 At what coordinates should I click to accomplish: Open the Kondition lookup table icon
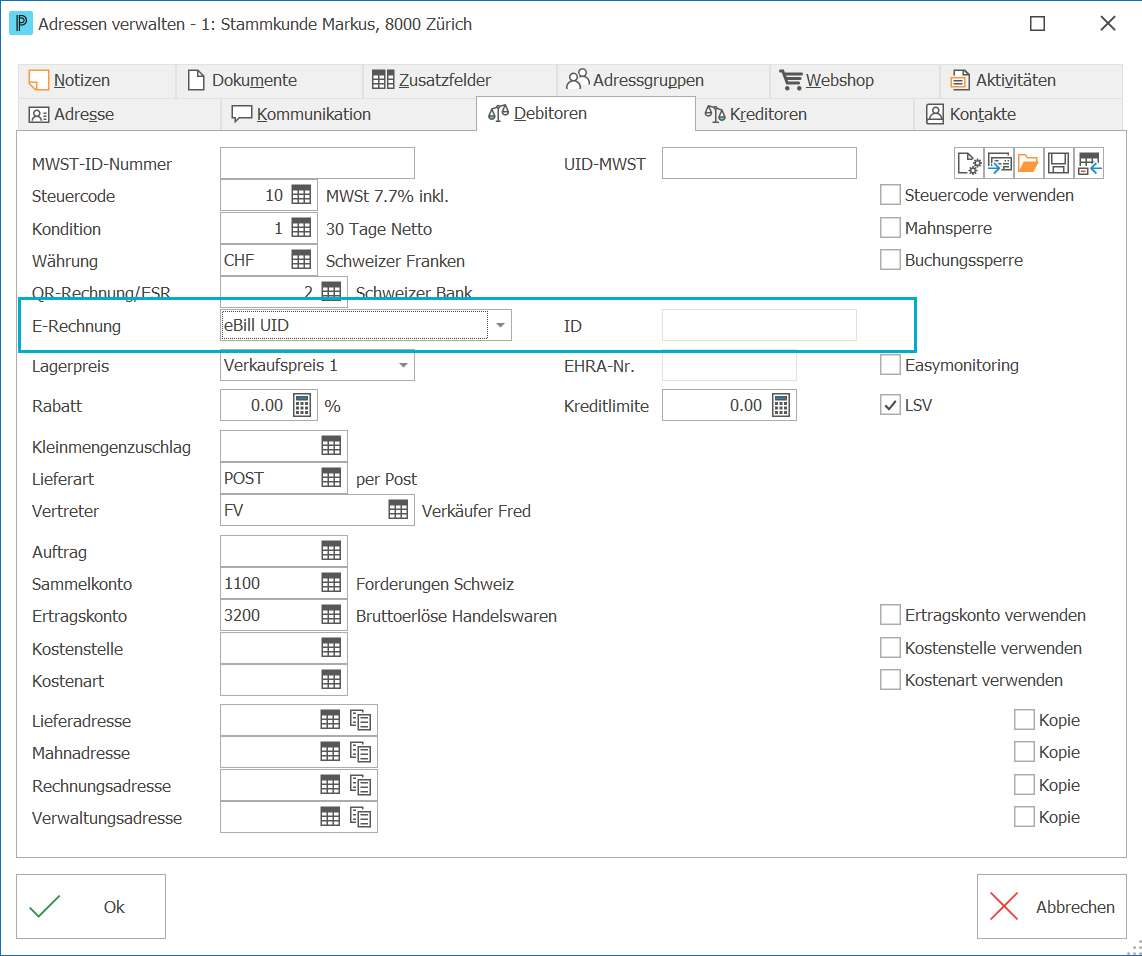point(301,228)
